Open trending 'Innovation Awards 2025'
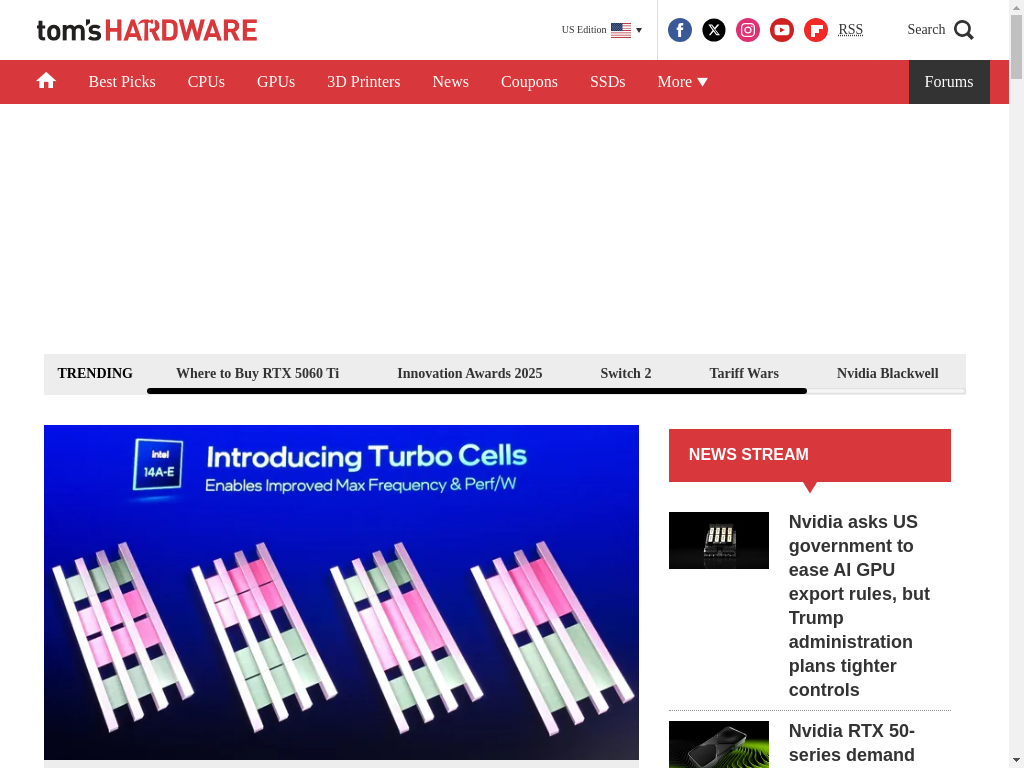Screen dimensions: 1024x768 point(470,373)
